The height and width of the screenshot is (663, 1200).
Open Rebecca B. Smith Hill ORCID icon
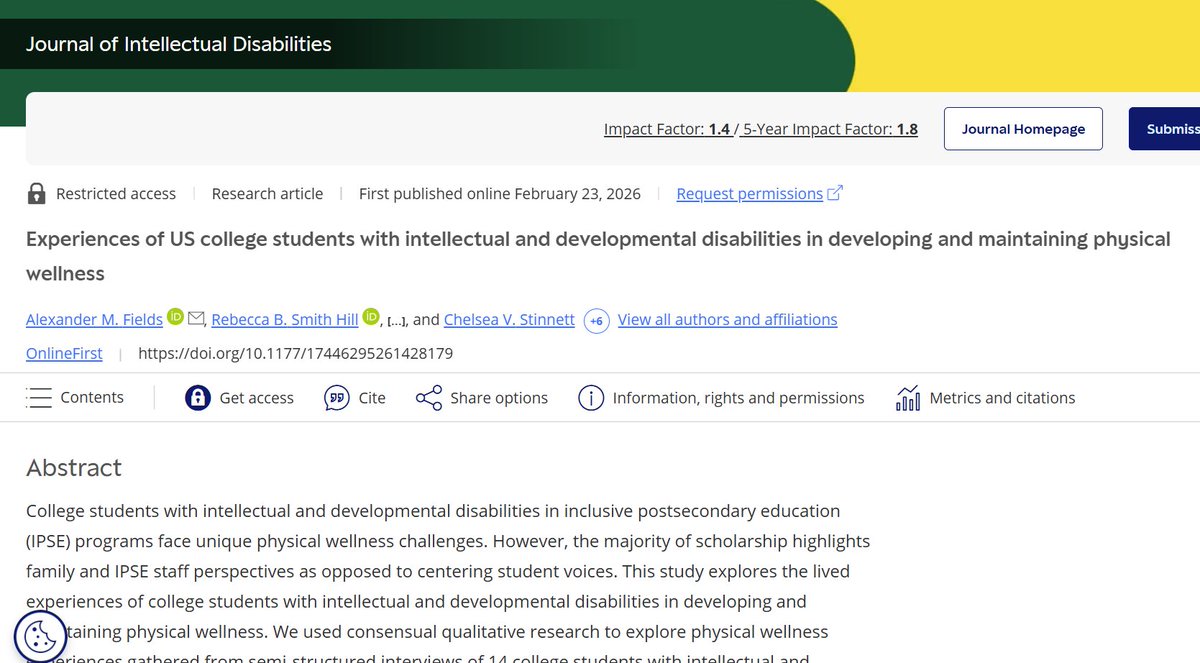tap(372, 318)
